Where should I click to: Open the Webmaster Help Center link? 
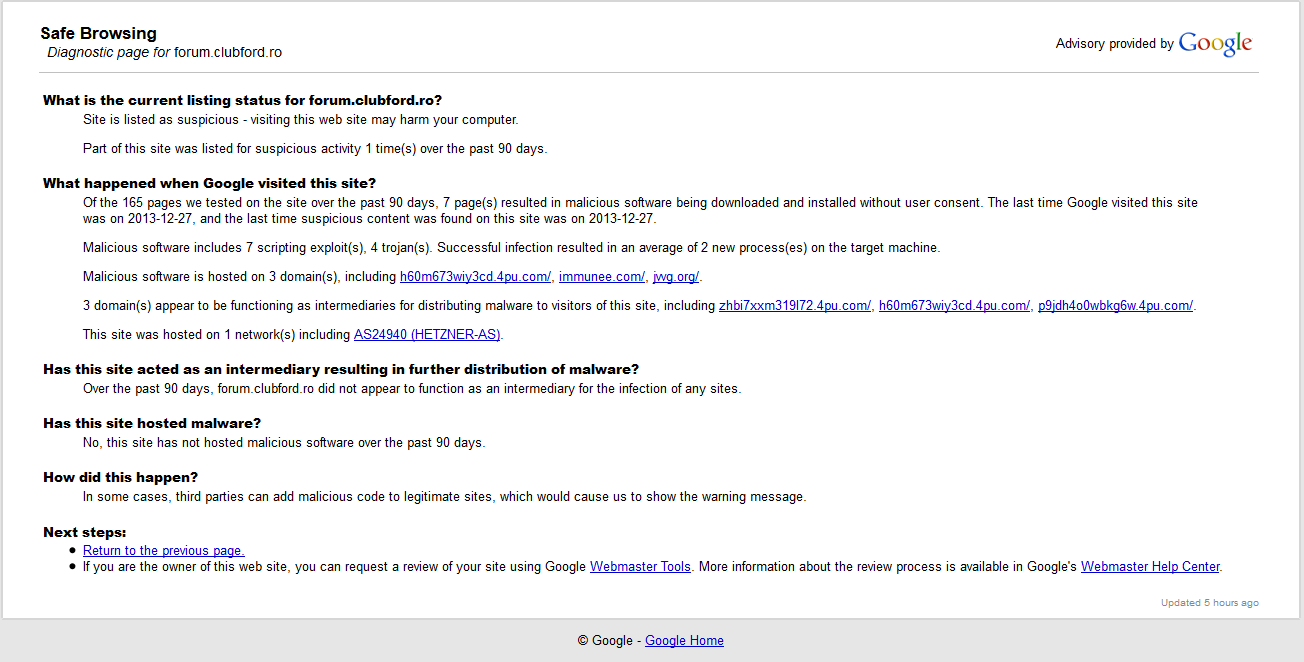point(1150,567)
